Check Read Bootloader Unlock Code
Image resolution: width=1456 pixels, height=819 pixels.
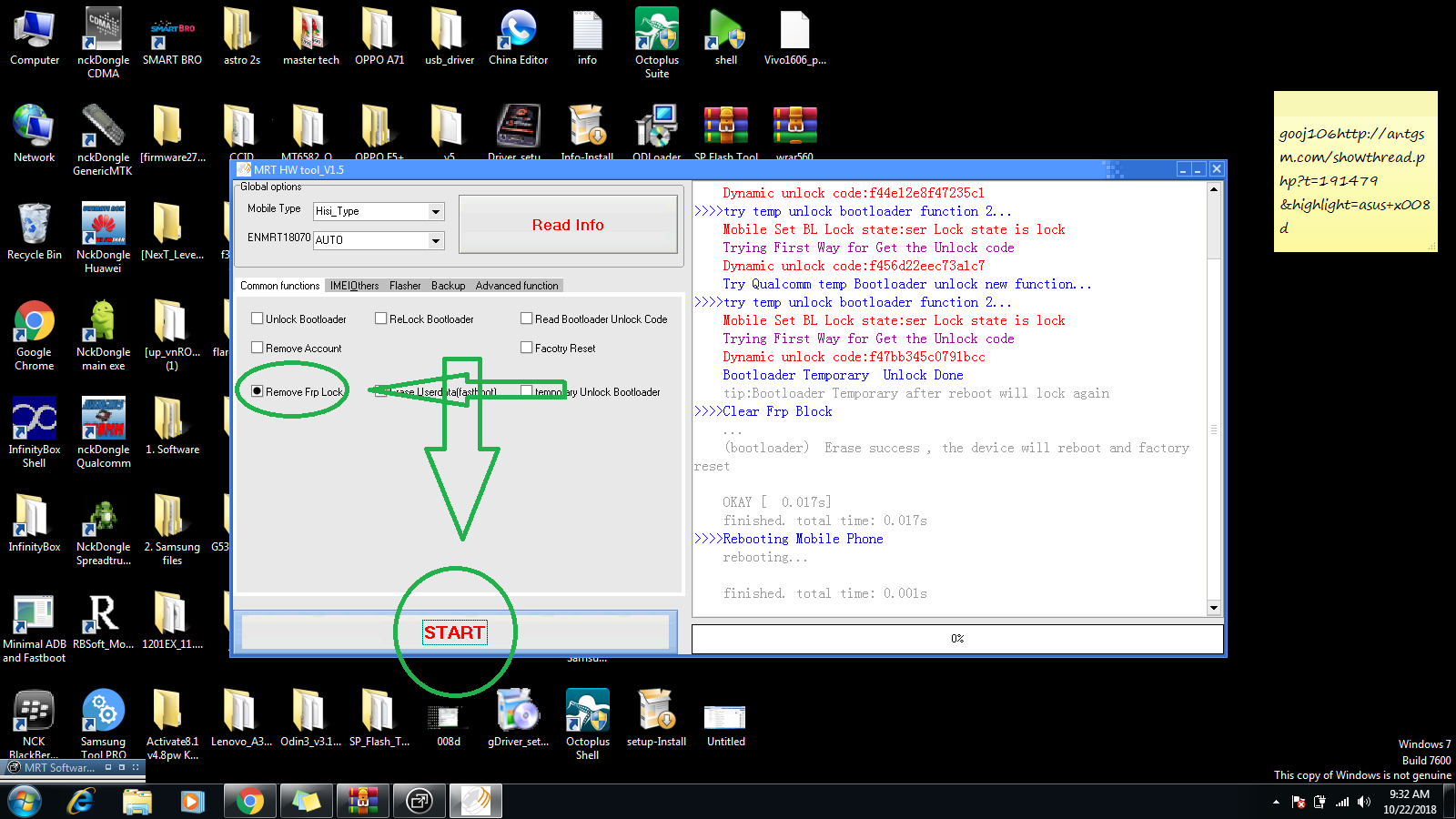click(527, 318)
